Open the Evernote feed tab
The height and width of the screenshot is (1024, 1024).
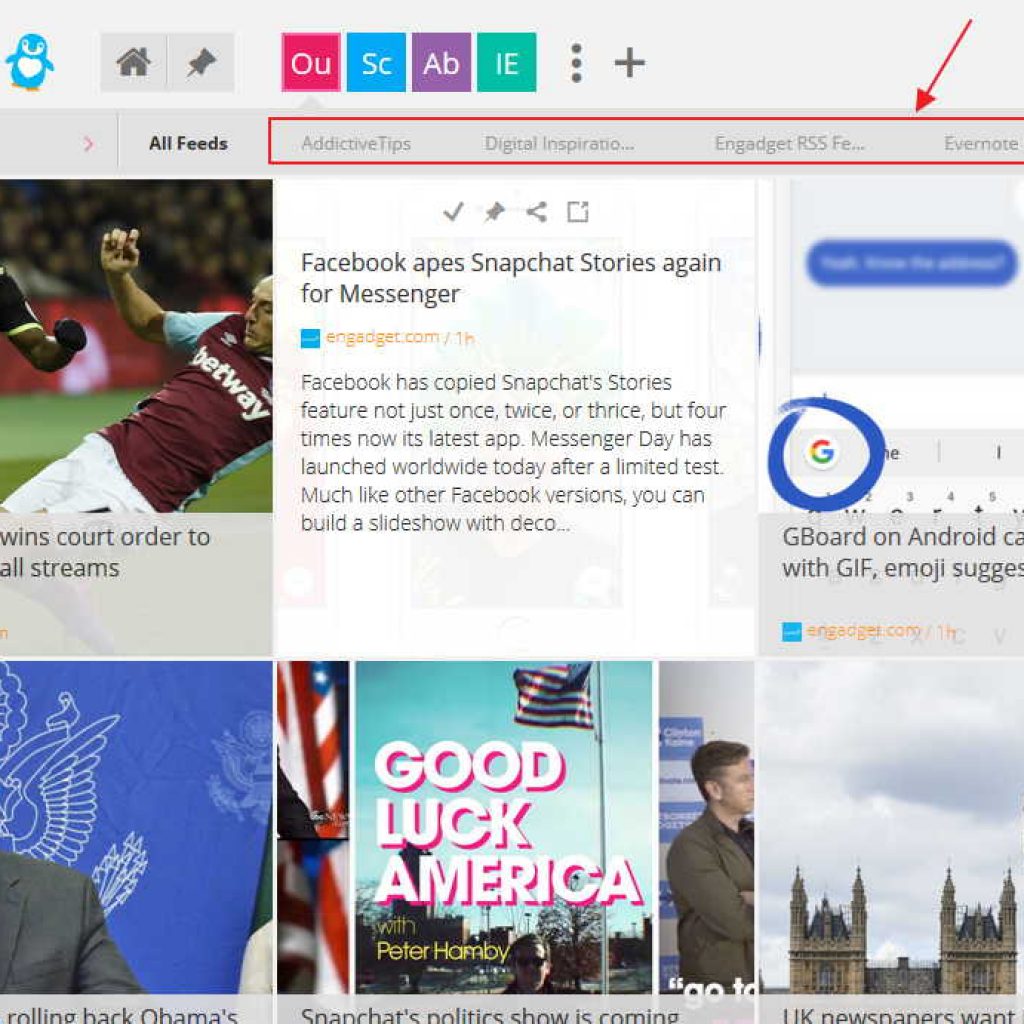point(983,143)
